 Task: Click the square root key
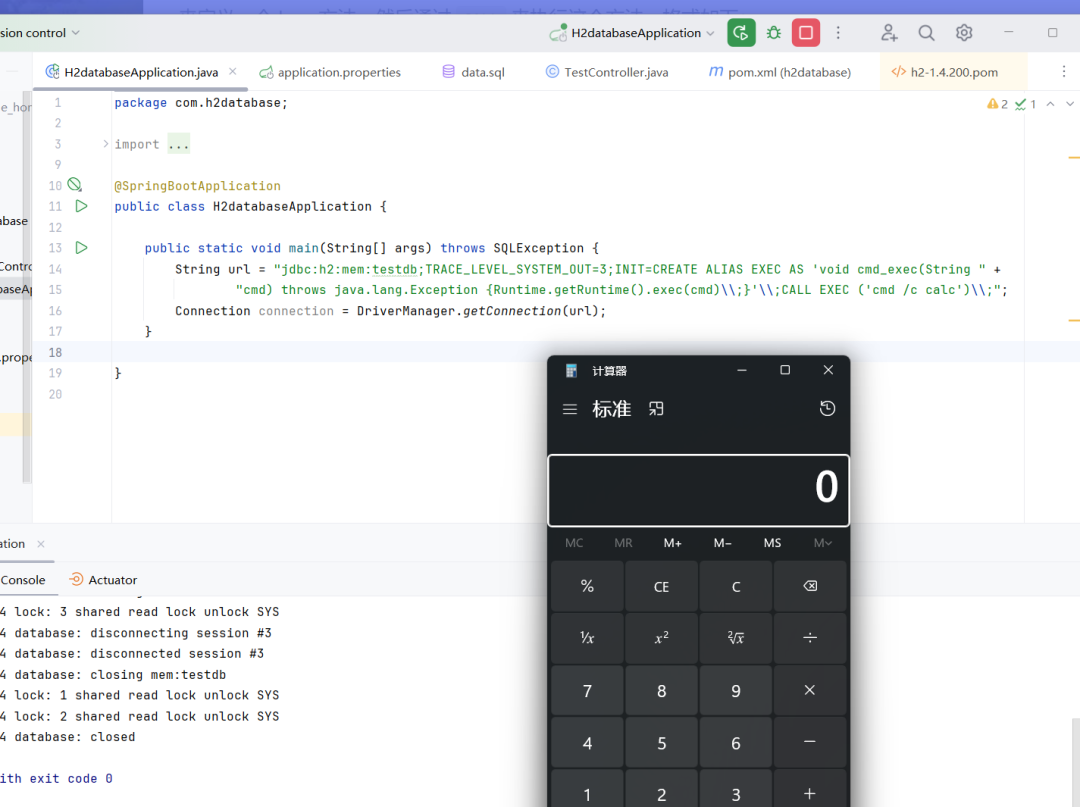point(736,638)
